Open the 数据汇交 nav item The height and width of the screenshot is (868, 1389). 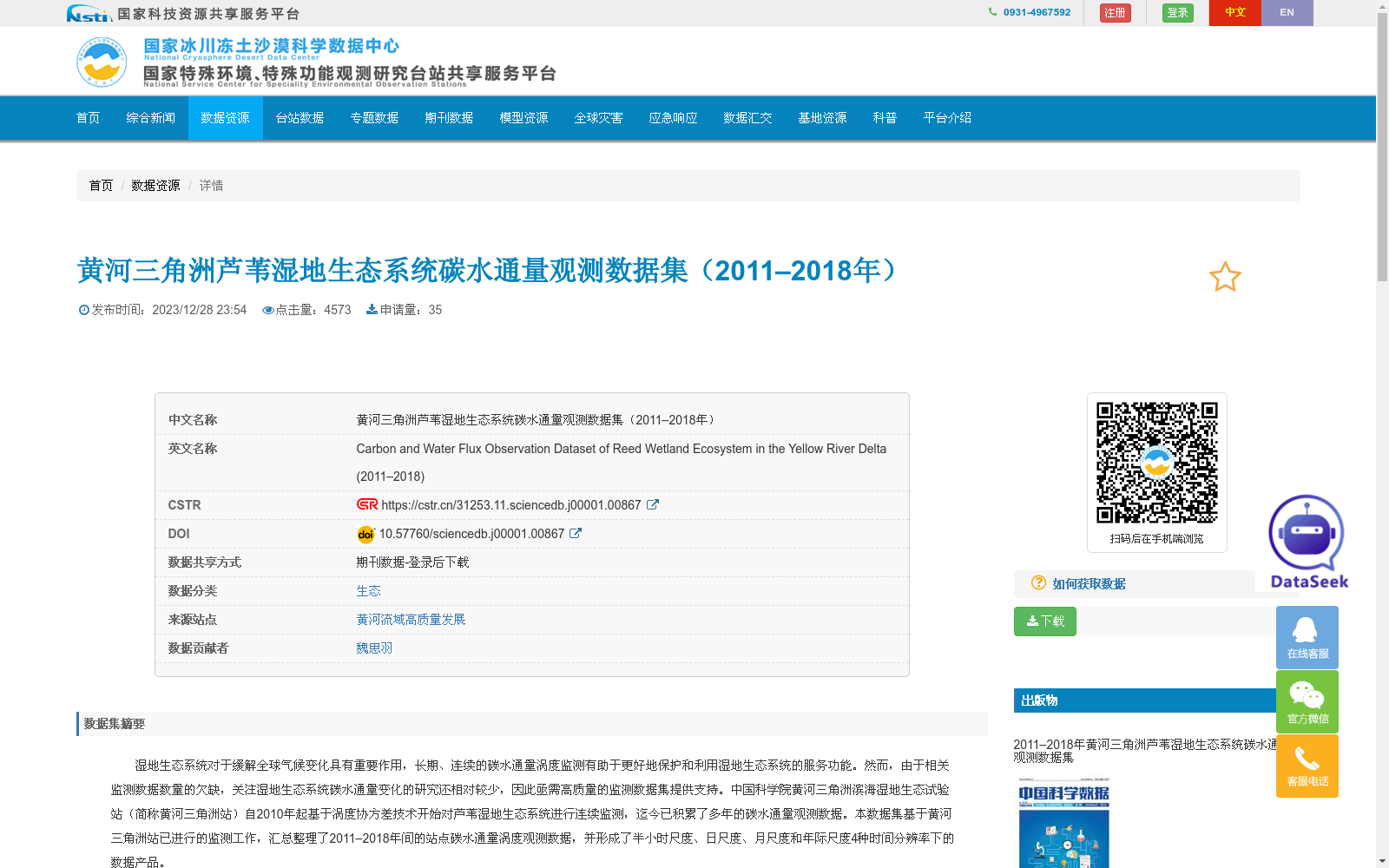click(748, 118)
